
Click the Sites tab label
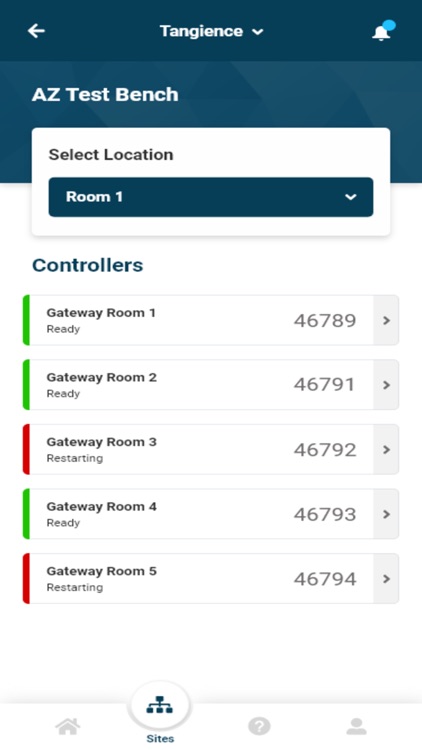[x=160, y=739]
